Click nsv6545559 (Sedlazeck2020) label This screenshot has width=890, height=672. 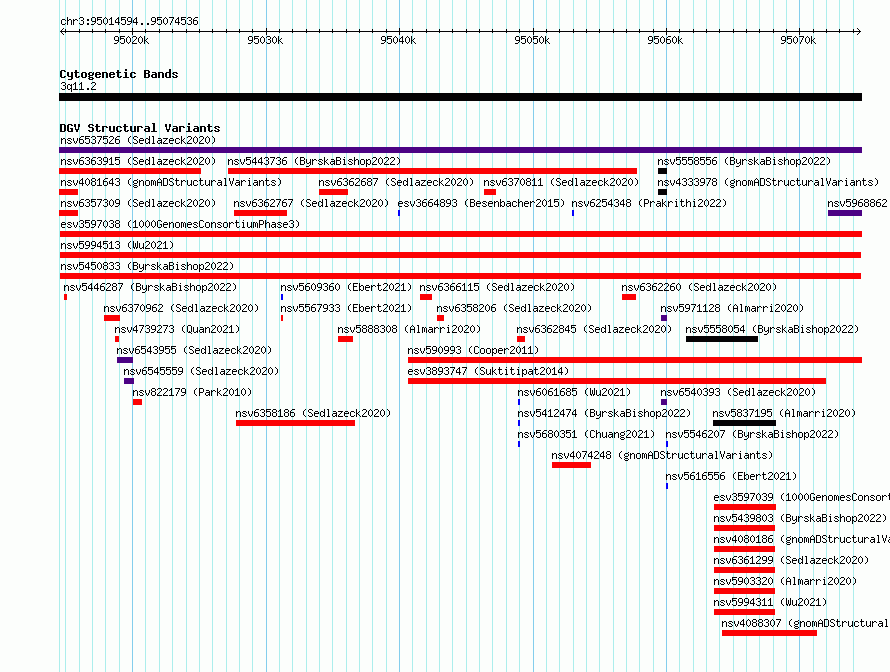[201, 371]
